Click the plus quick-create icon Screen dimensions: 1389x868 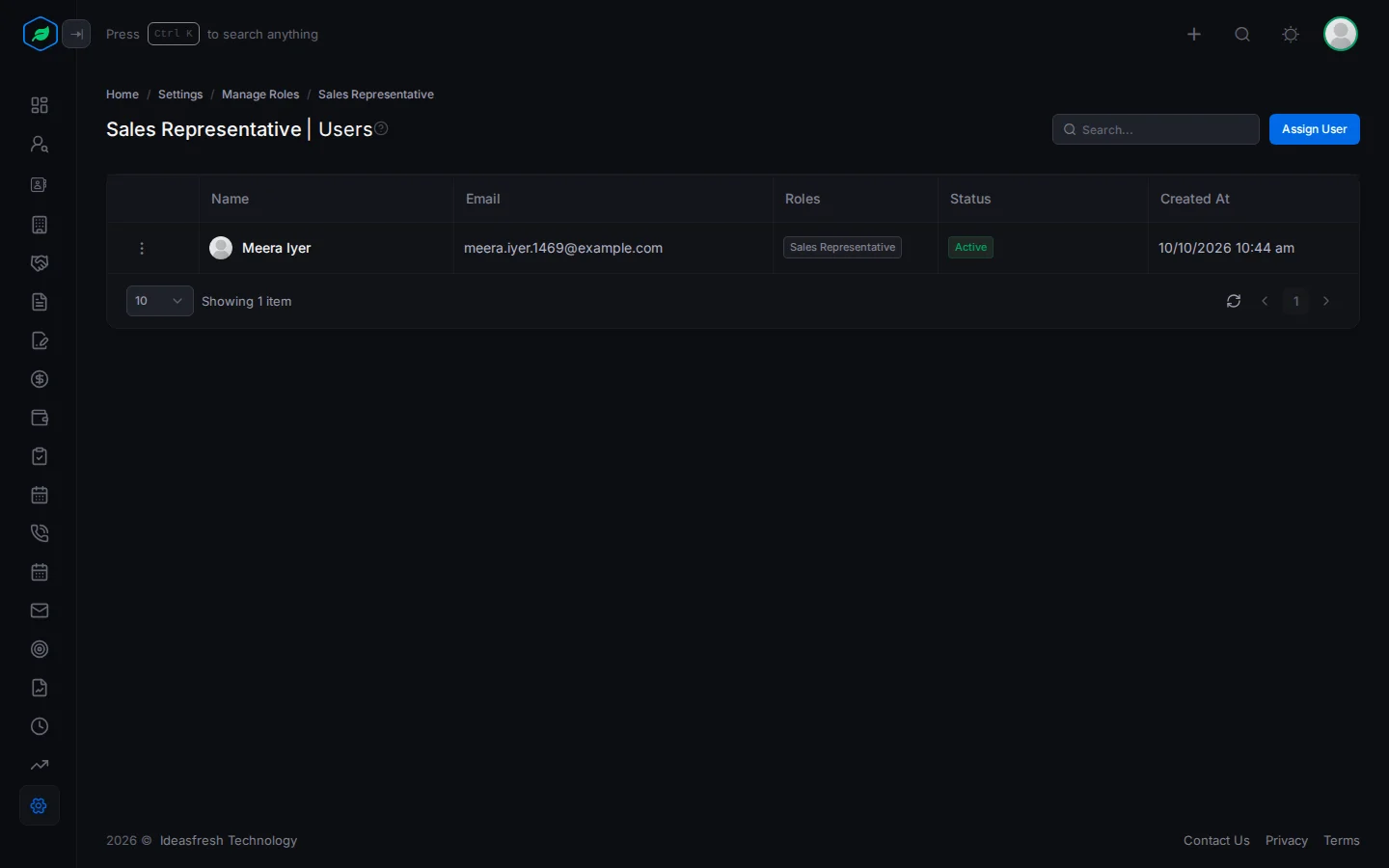pos(1194,35)
